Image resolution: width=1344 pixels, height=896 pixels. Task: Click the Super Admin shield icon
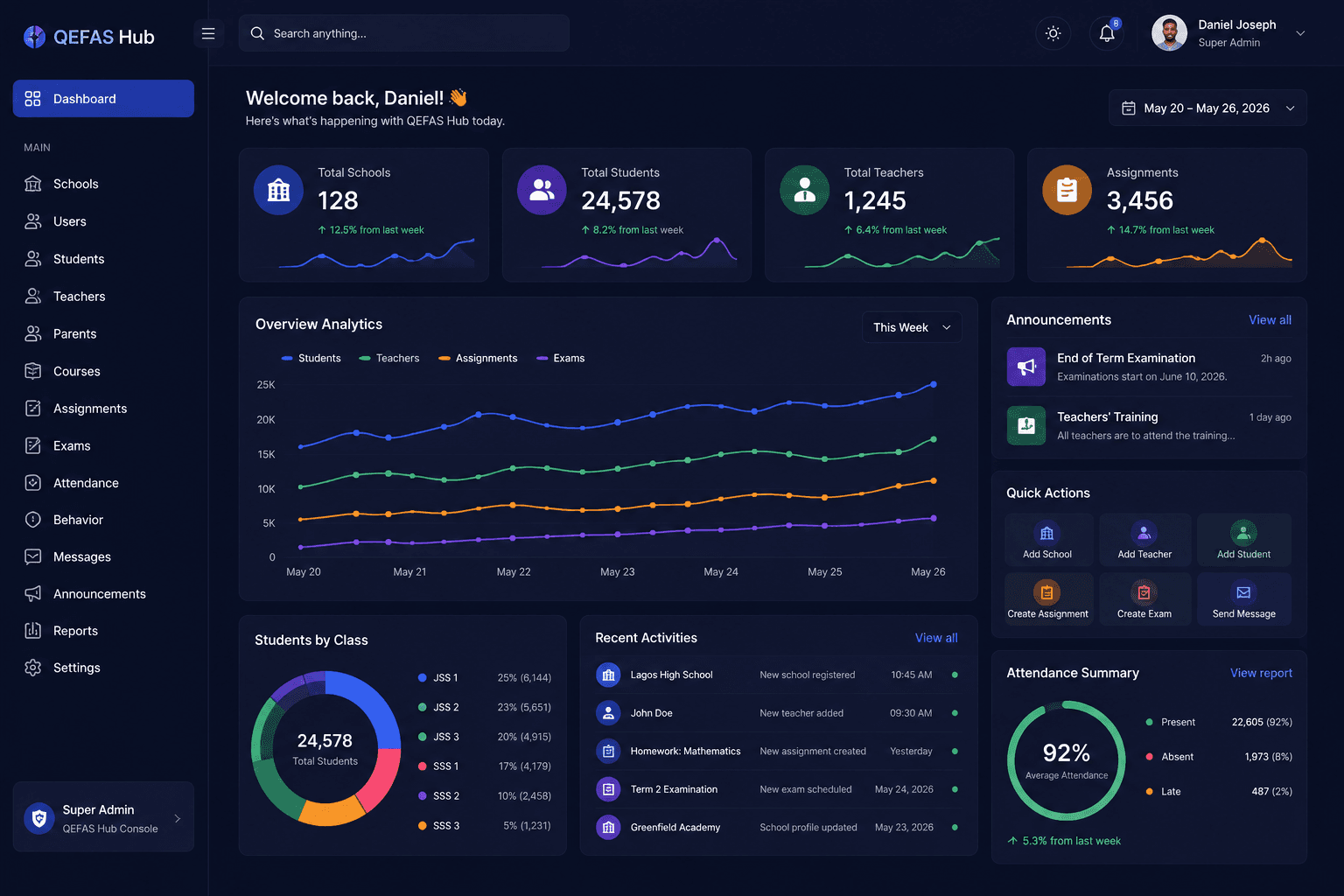pos(39,818)
